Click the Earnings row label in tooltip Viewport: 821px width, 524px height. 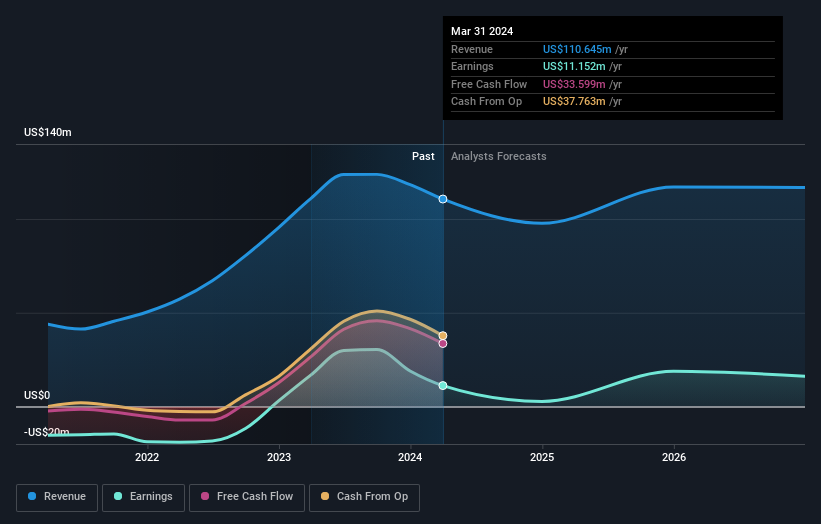point(472,66)
